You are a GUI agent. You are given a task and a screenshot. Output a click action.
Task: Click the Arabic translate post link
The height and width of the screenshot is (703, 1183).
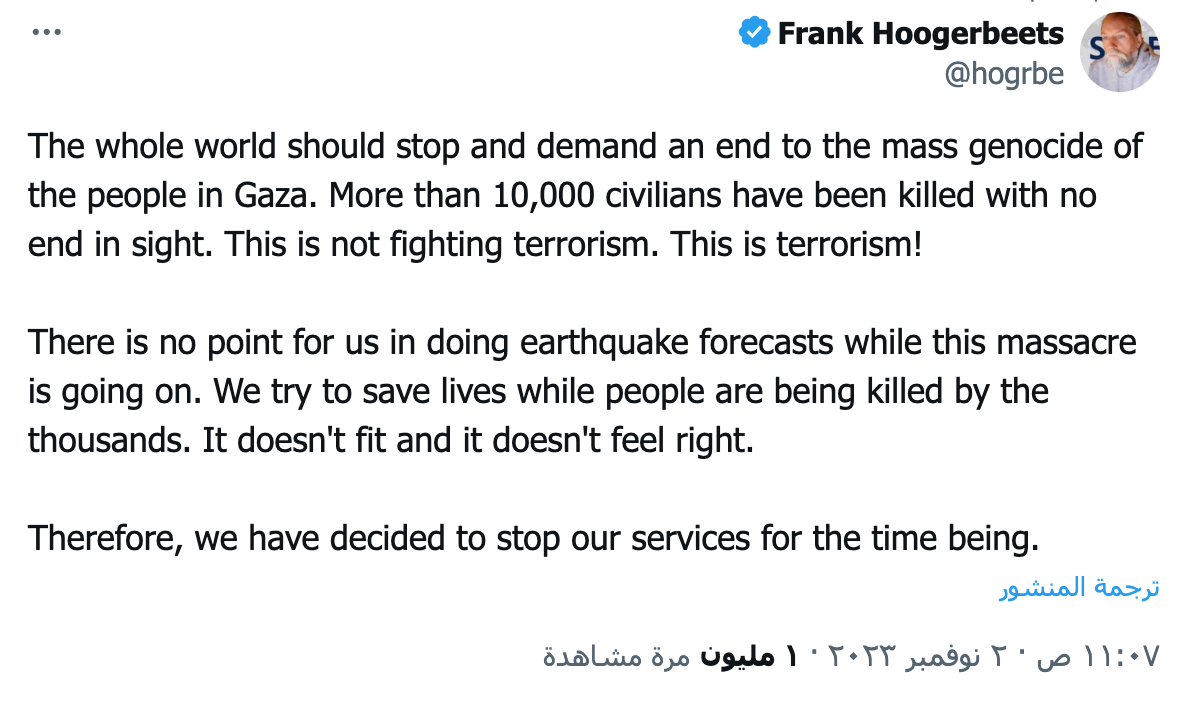click(x=1080, y=587)
